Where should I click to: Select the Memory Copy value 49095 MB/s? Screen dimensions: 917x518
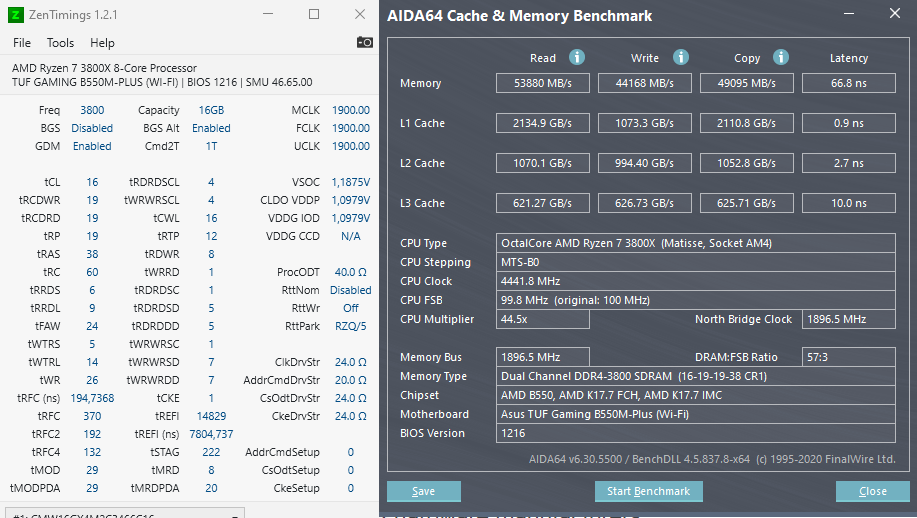pos(747,83)
